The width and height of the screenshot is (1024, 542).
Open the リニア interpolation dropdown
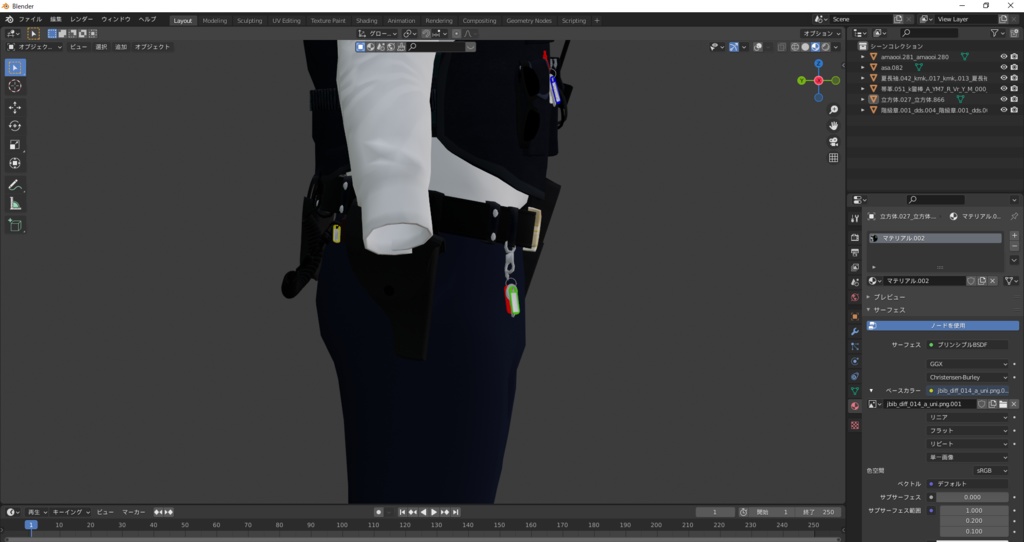pyautogui.click(x=967, y=417)
